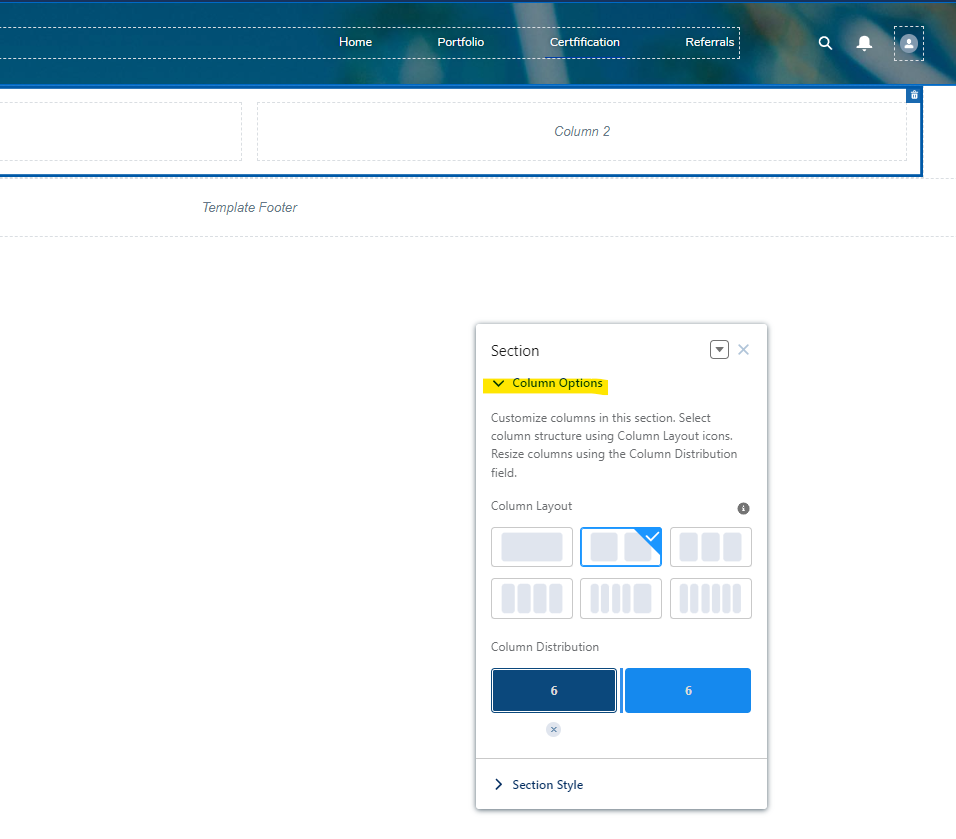956x839 pixels.
Task: Open the search icon in the header
Action: pyautogui.click(x=825, y=43)
